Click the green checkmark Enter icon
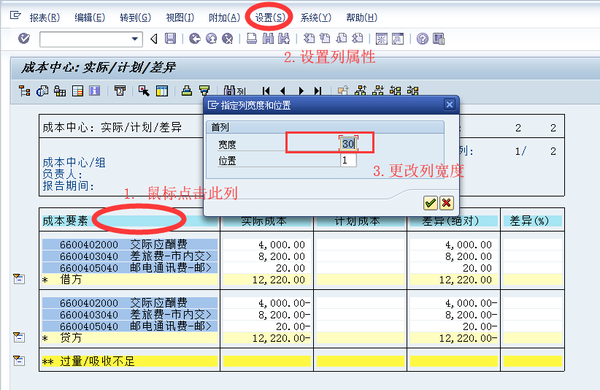The image size is (600, 390). pyautogui.click(x=24, y=38)
